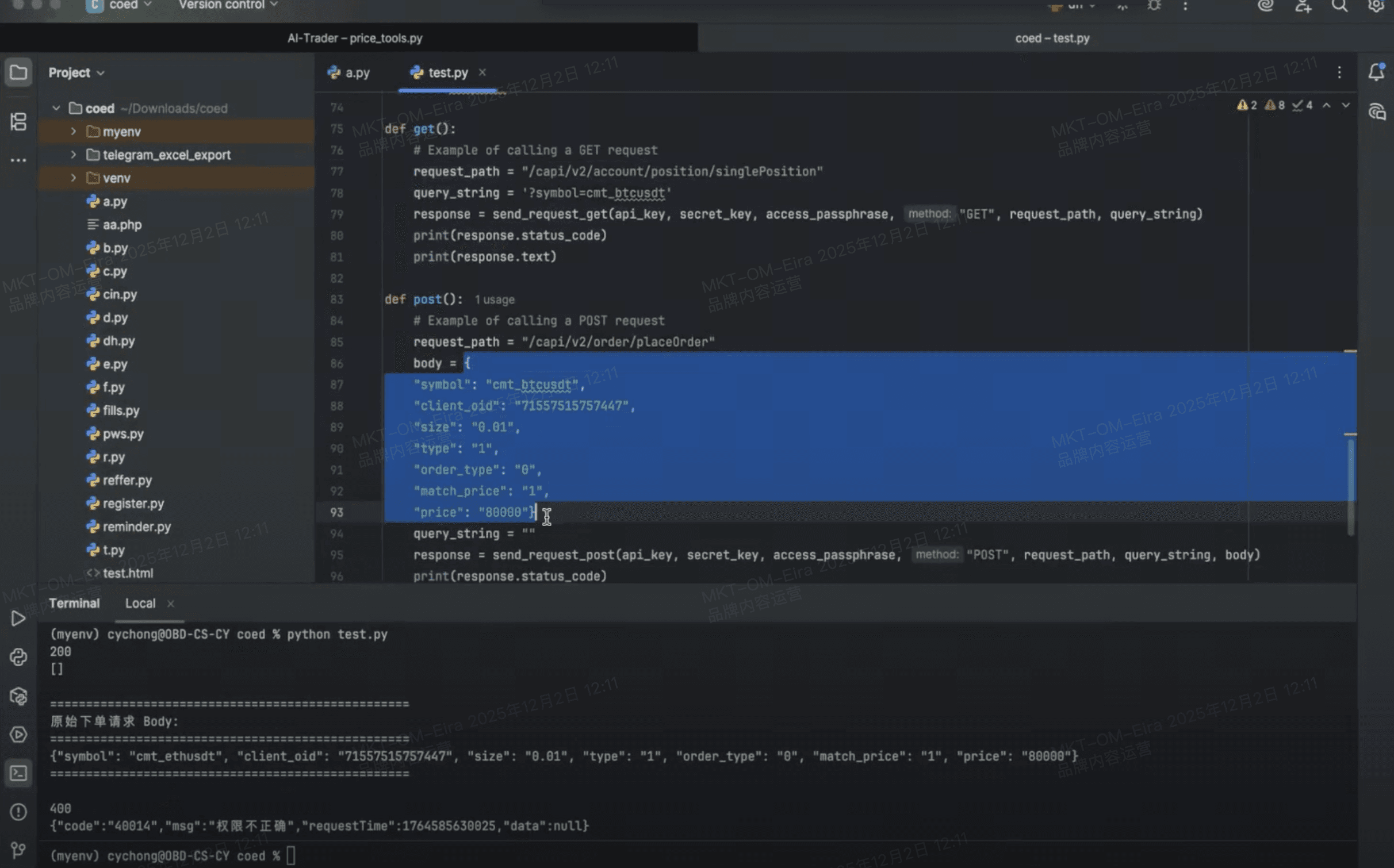Click the next warning down-arrow in inspections widget
This screenshot has width=1394, height=868.
[1345, 105]
